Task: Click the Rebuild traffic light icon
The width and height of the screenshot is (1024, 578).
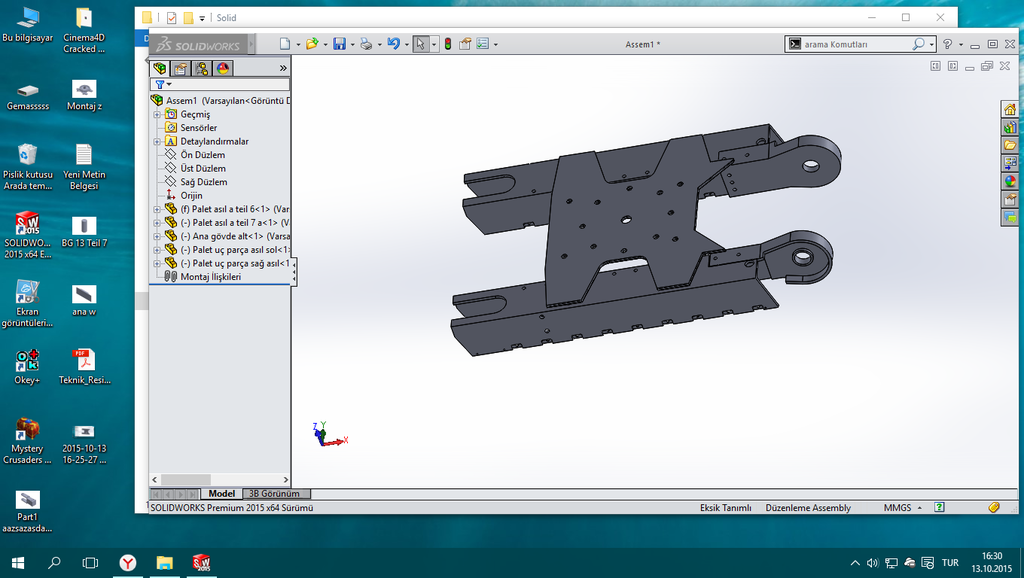Action: pyautogui.click(x=448, y=44)
